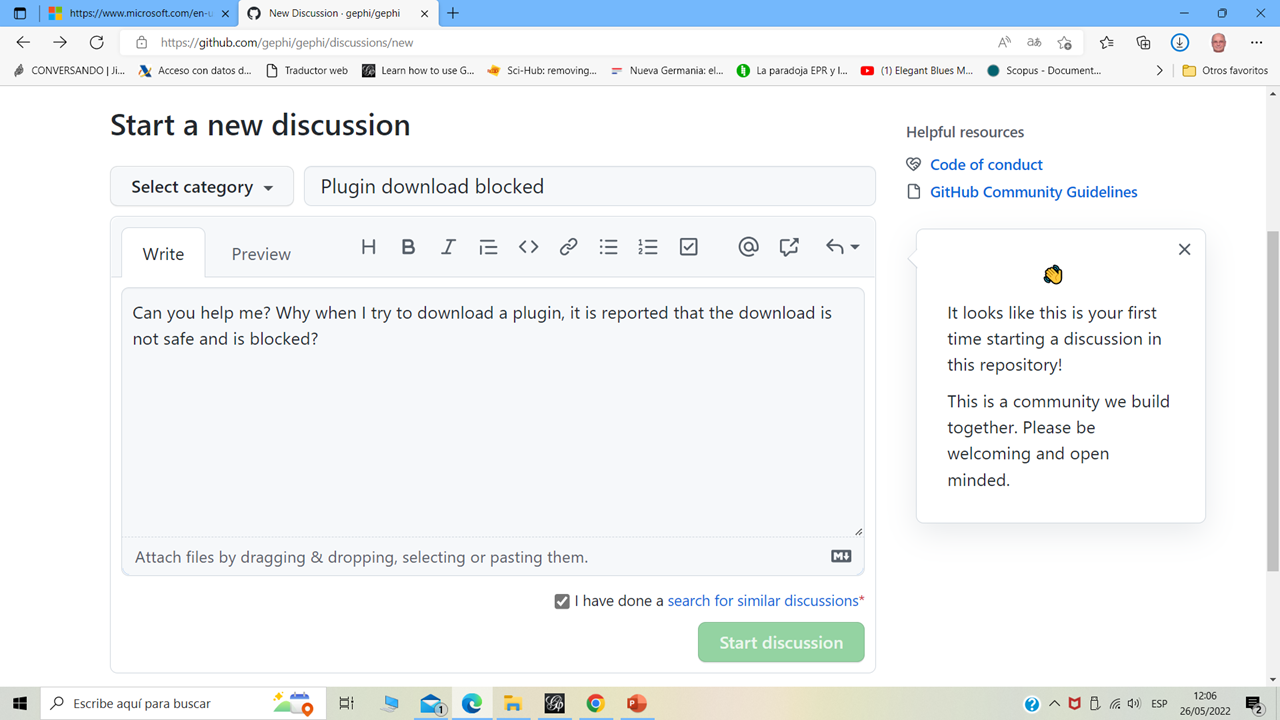Apply italic formatting to the text
Screen dimensions: 1280x720
tap(448, 246)
